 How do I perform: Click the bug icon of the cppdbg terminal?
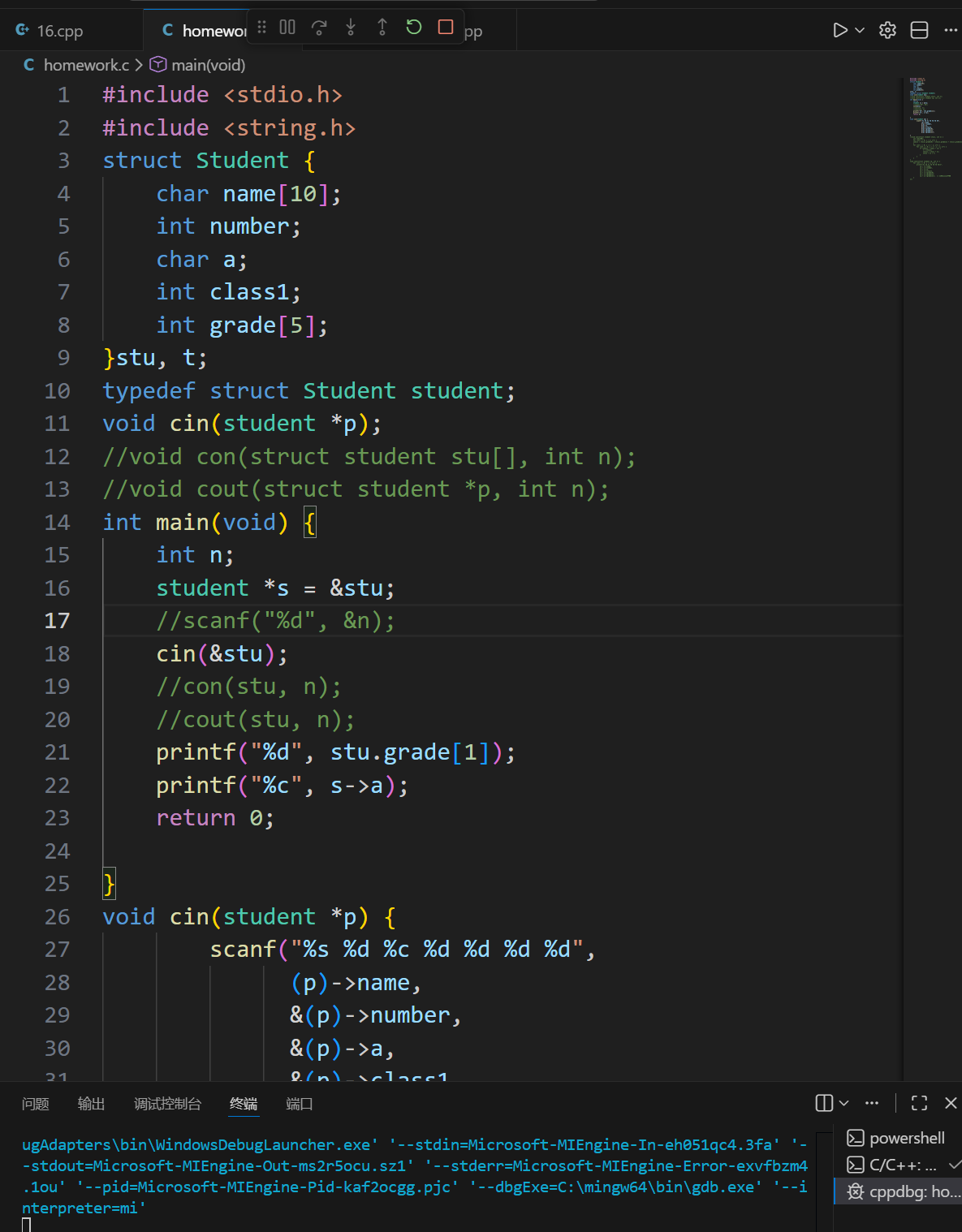(856, 1191)
